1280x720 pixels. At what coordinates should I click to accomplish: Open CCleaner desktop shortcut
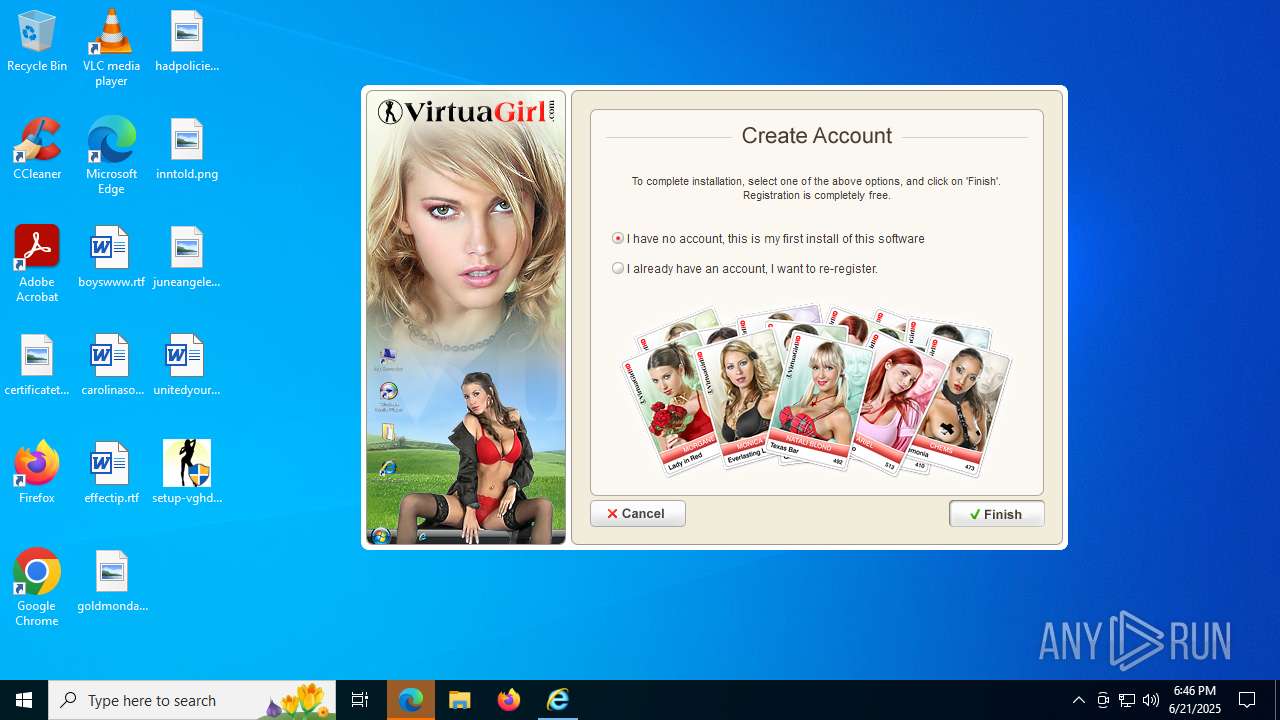[x=37, y=150]
